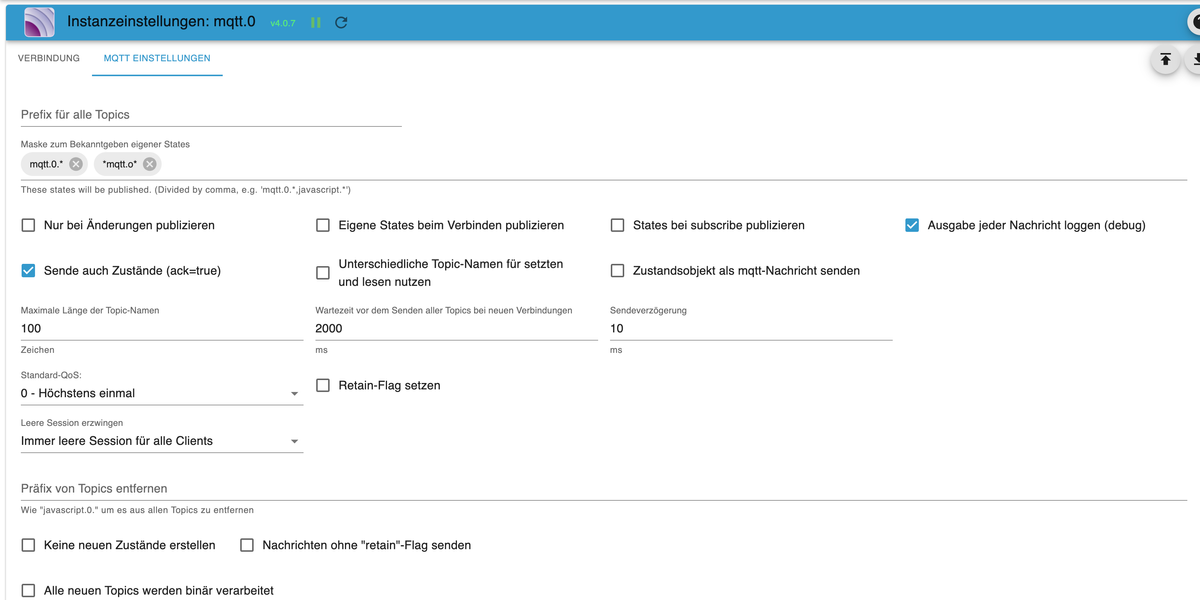This screenshot has width=1200, height=600.
Task: Uncheck 'Sende auch Zustände (ack=true)'
Action: click(x=29, y=270)
